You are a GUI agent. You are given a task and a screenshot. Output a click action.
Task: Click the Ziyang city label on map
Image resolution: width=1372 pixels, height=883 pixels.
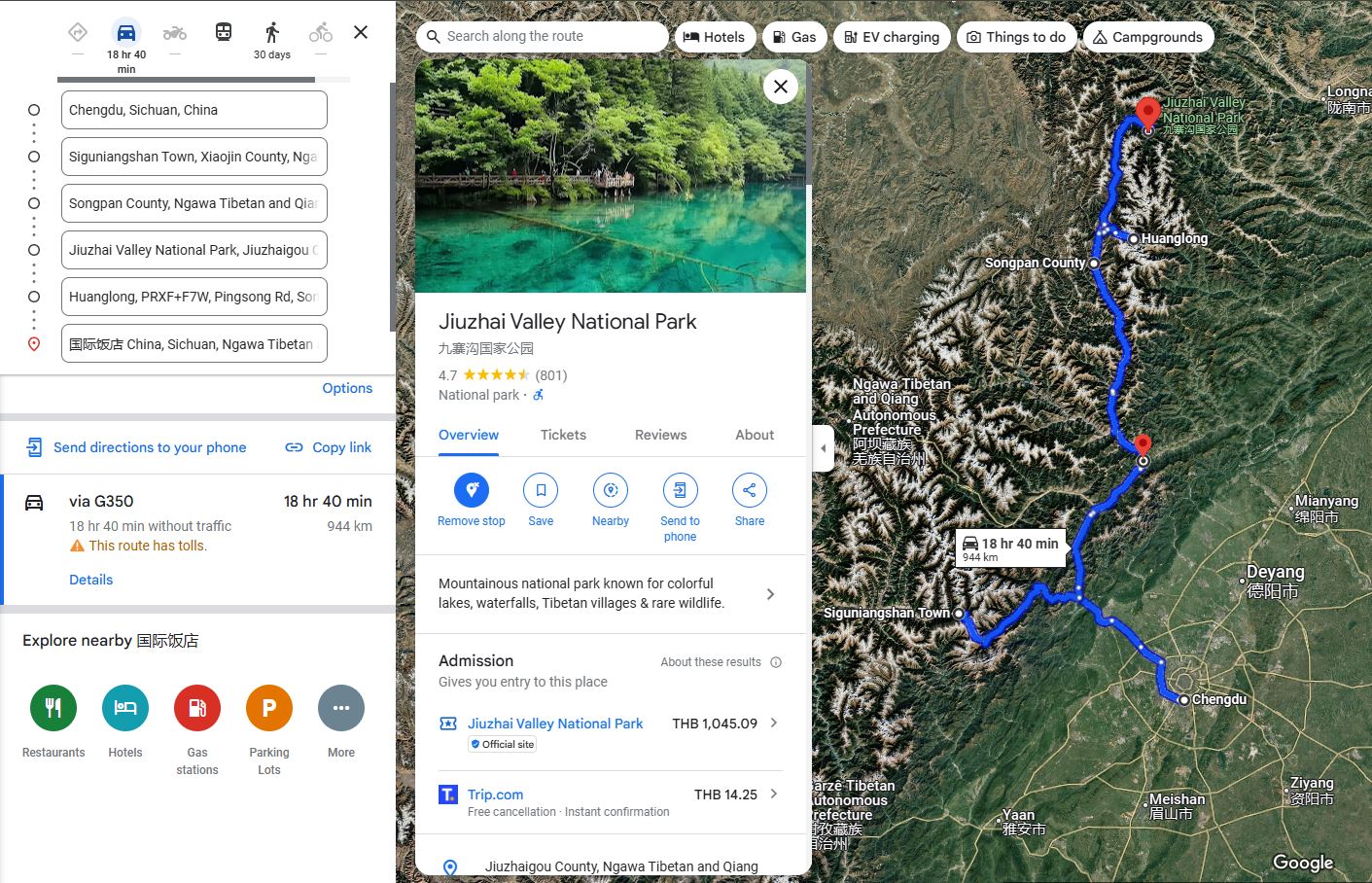tap(1312, 791)
